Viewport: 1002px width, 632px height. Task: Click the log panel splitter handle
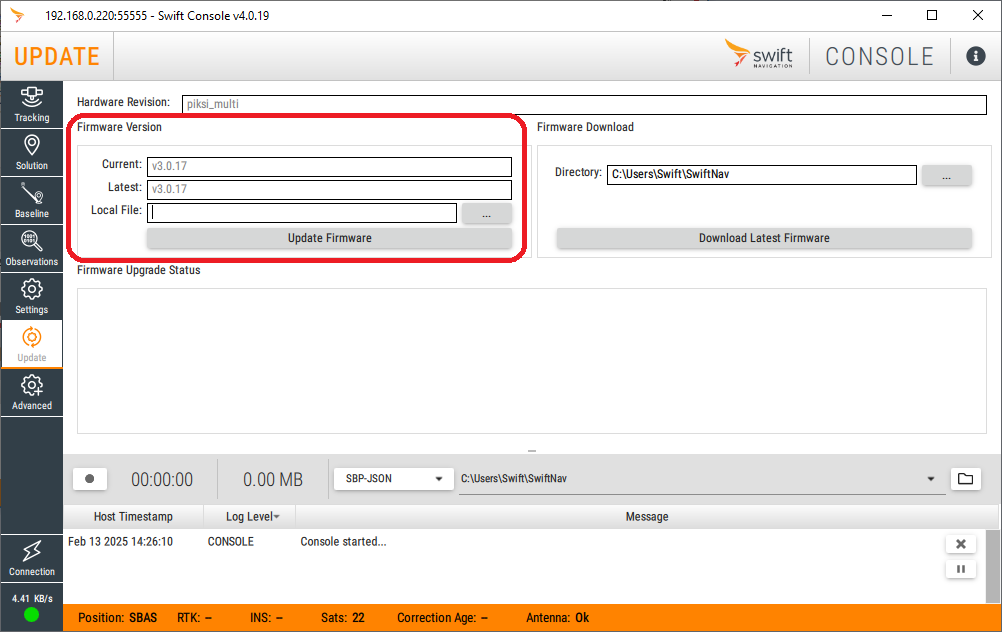tap(532, 451)
